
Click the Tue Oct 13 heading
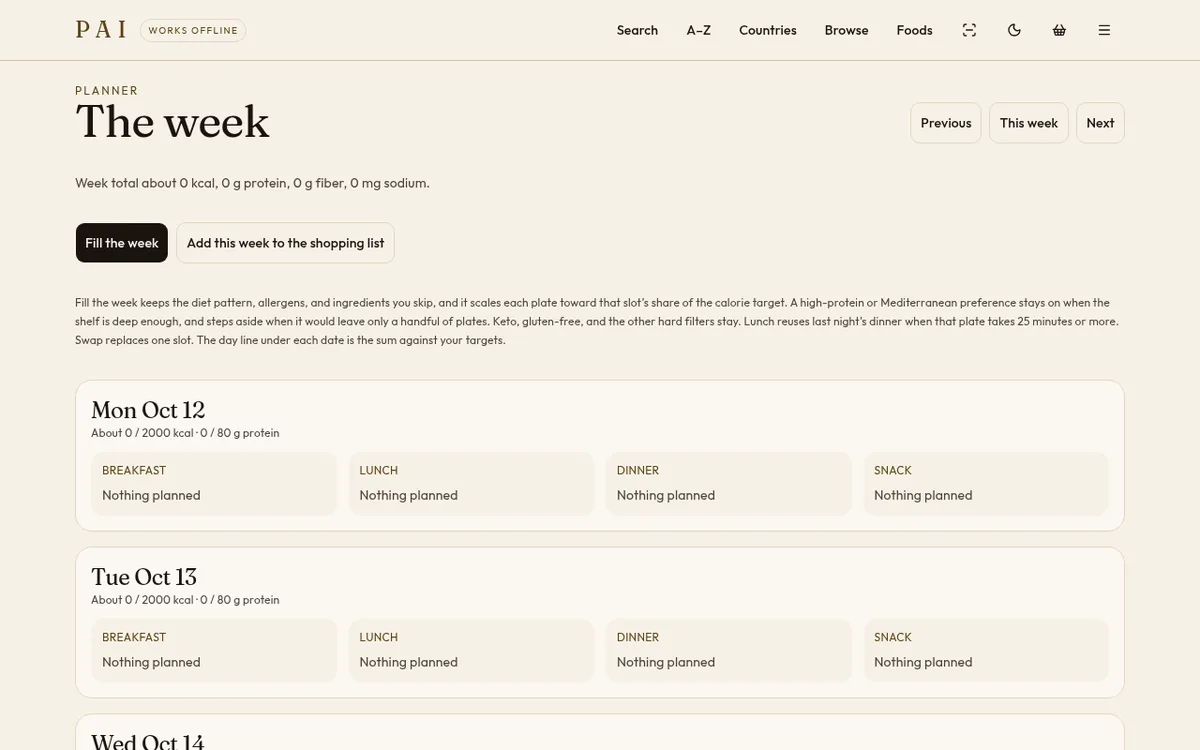pyautogui.click(x=144, y=577)
